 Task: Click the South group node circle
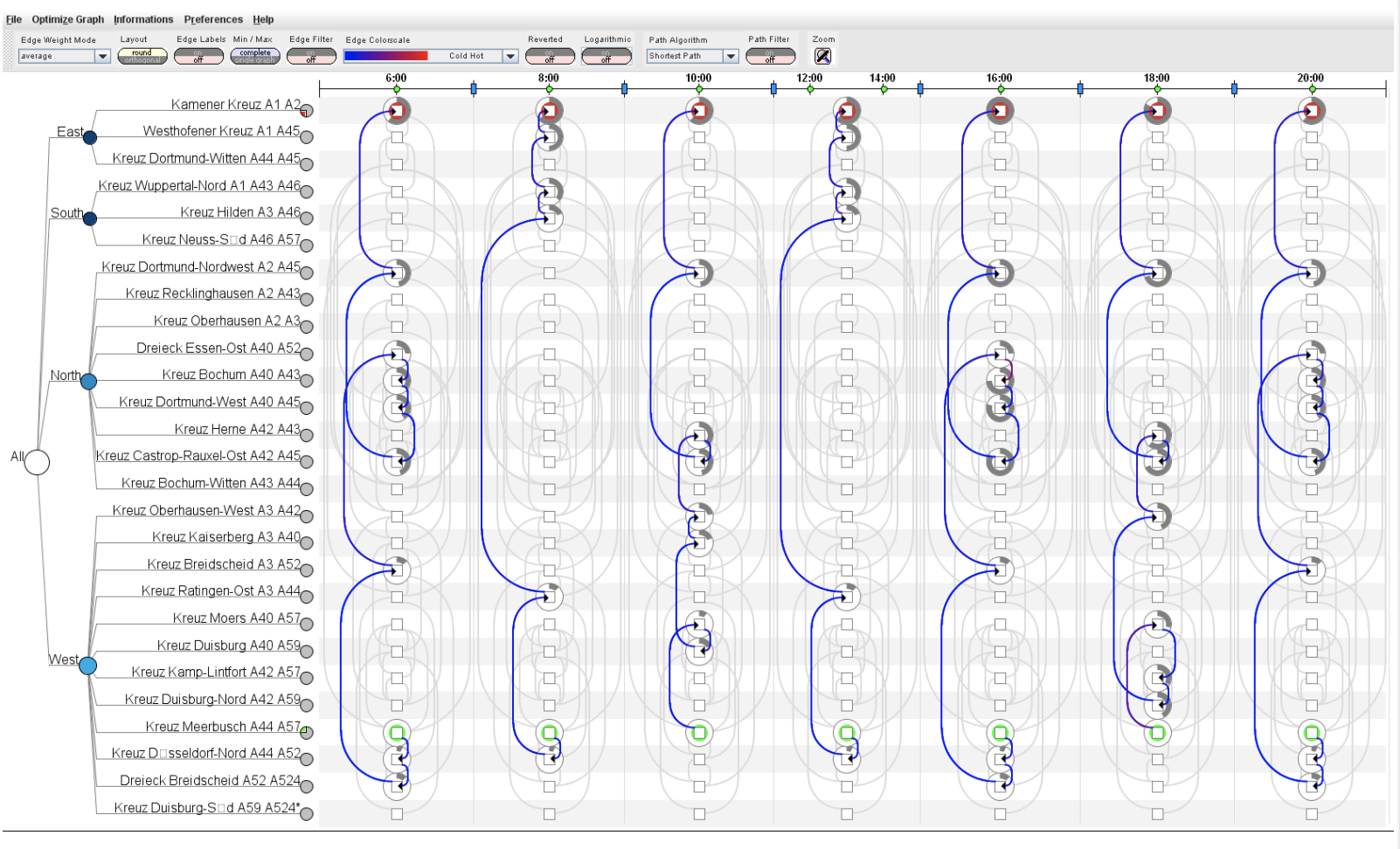[x=89, y=218]
